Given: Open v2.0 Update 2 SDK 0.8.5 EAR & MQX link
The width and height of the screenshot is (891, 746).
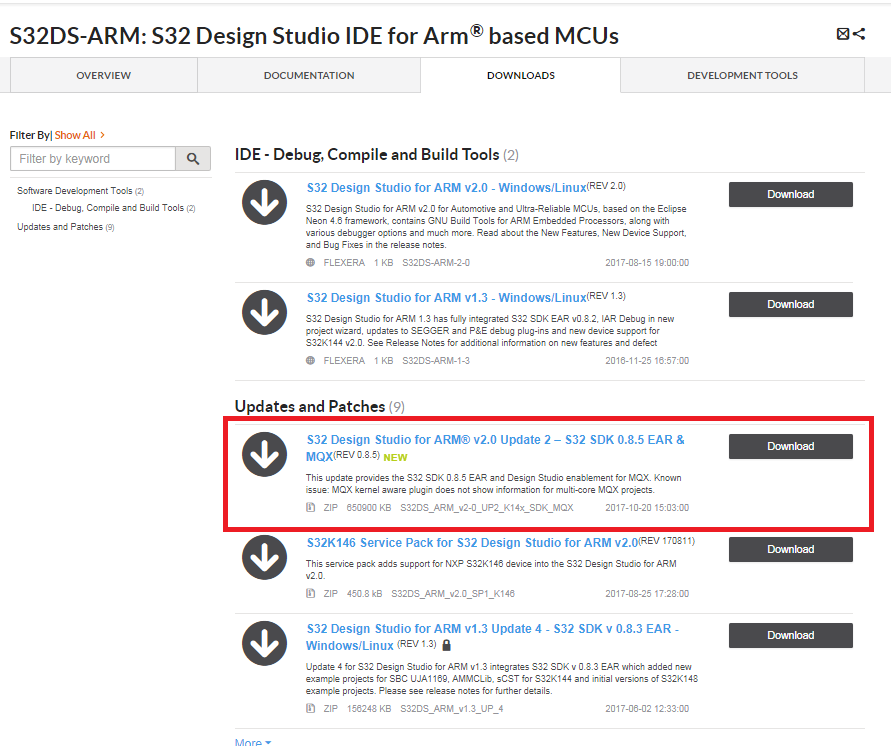Looking at the screenshot, I should point(495,448).
